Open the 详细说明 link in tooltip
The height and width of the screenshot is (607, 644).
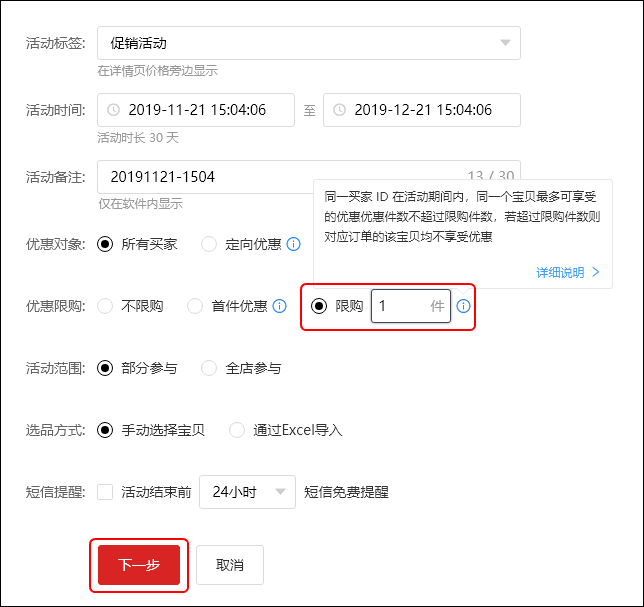pyautogui.click(x=568, y=272)
